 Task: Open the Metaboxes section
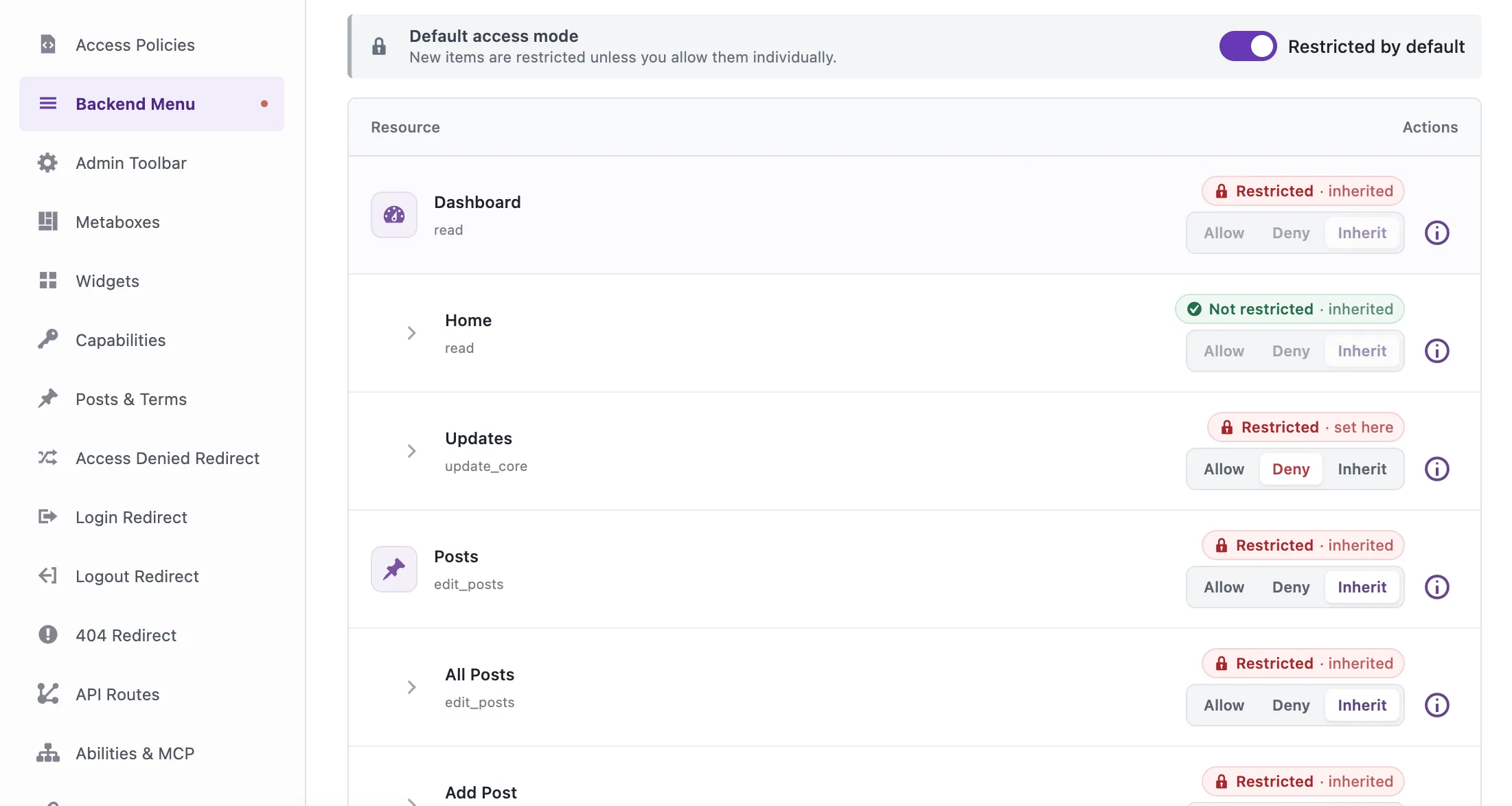(x=152, y=222)
